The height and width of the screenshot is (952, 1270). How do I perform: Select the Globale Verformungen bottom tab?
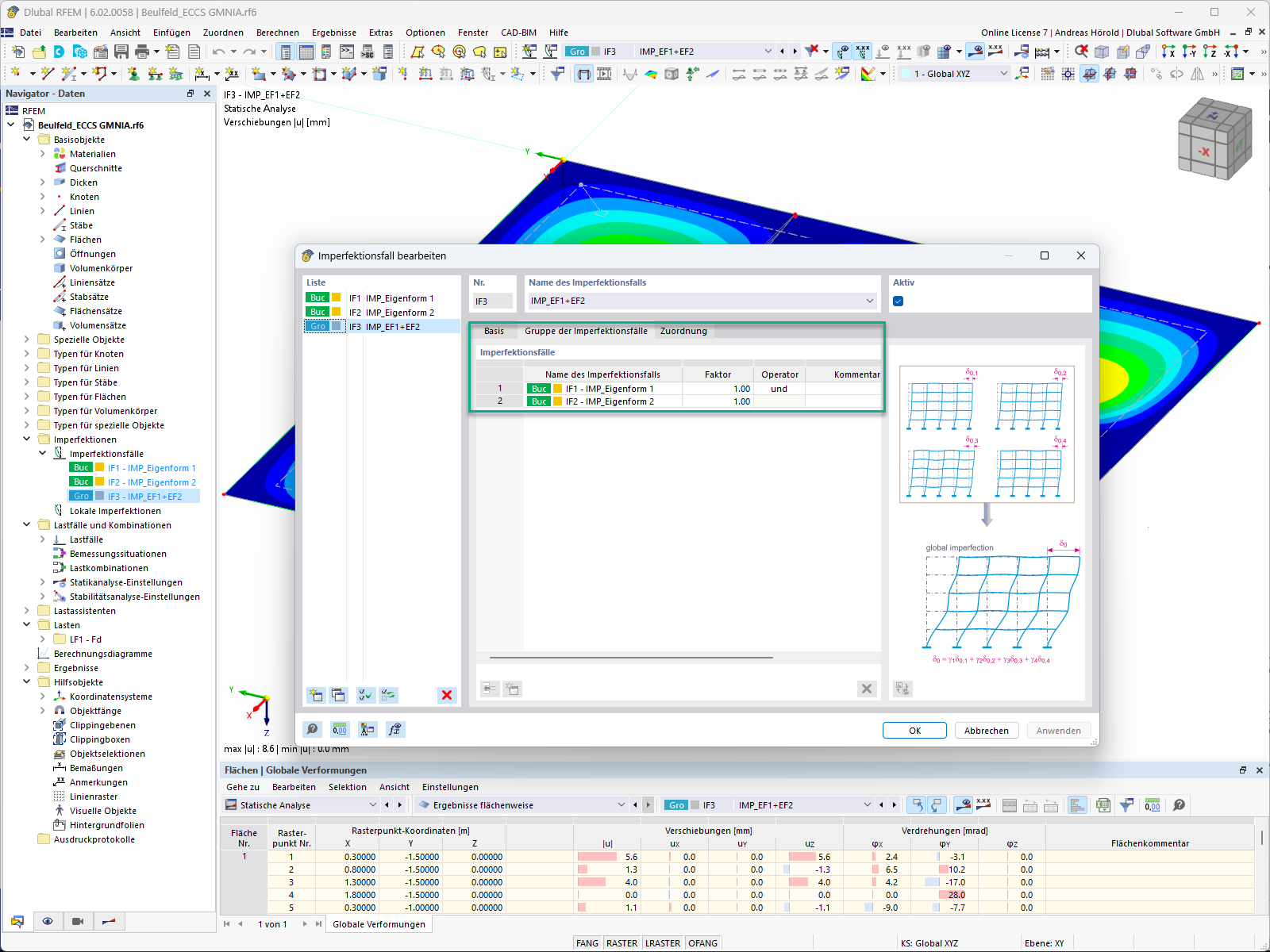click(379, 924)
